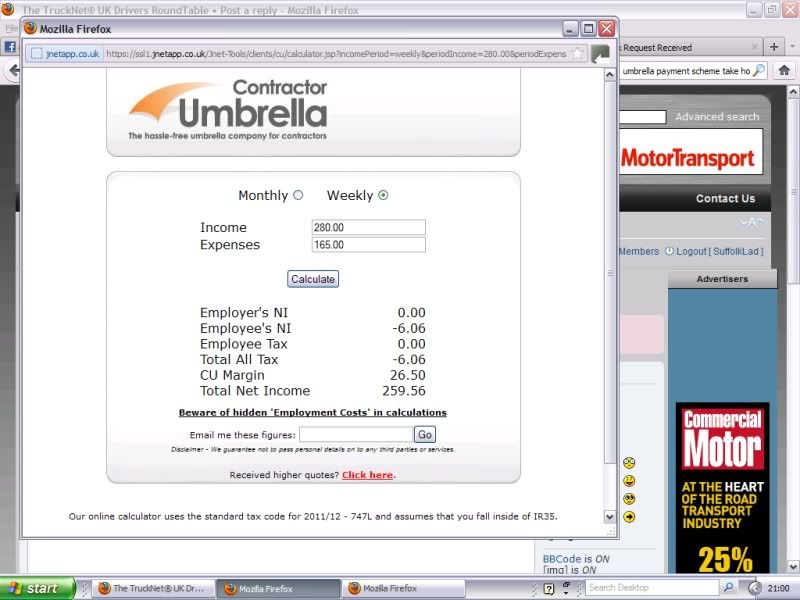Click the dashed page icon beside jnetapp.co.uk
This screenshot has height=600, width=800.
point(36,54)
